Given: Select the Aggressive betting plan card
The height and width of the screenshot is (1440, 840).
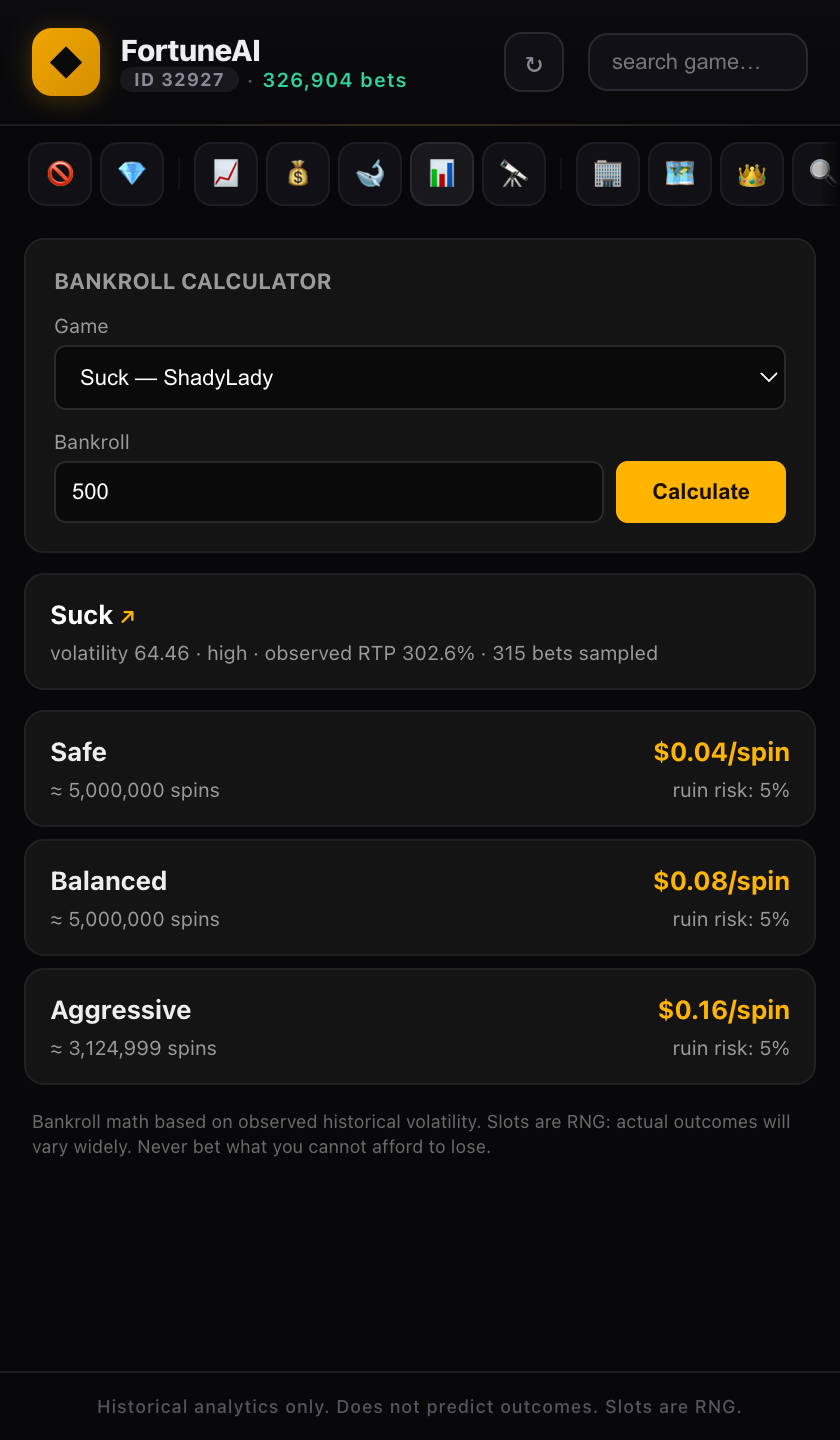Looking at the screenshot, I should tap(420, 1026).
